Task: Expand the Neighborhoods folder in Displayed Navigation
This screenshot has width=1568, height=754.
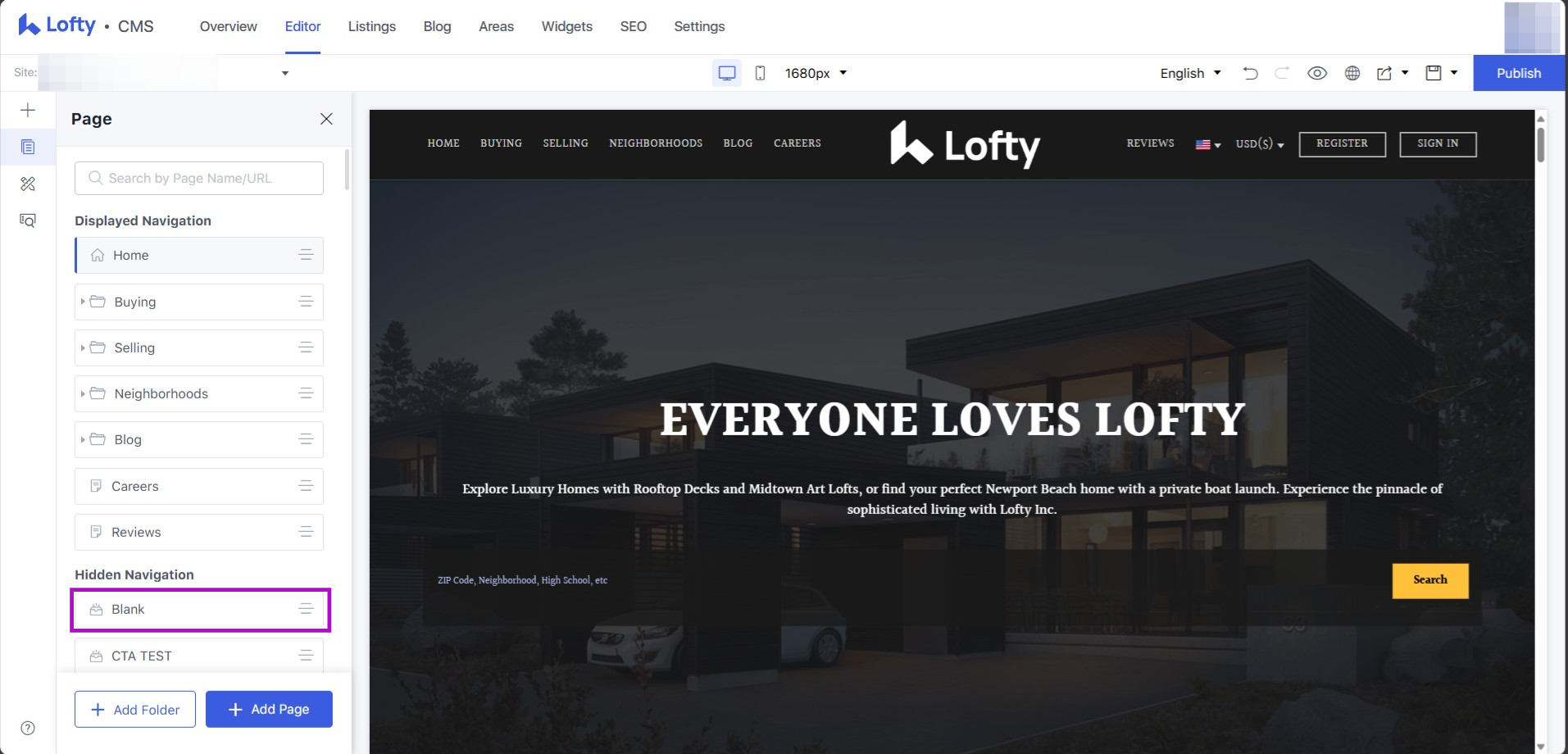Action: pyautogui.click(x=83, y=393)
